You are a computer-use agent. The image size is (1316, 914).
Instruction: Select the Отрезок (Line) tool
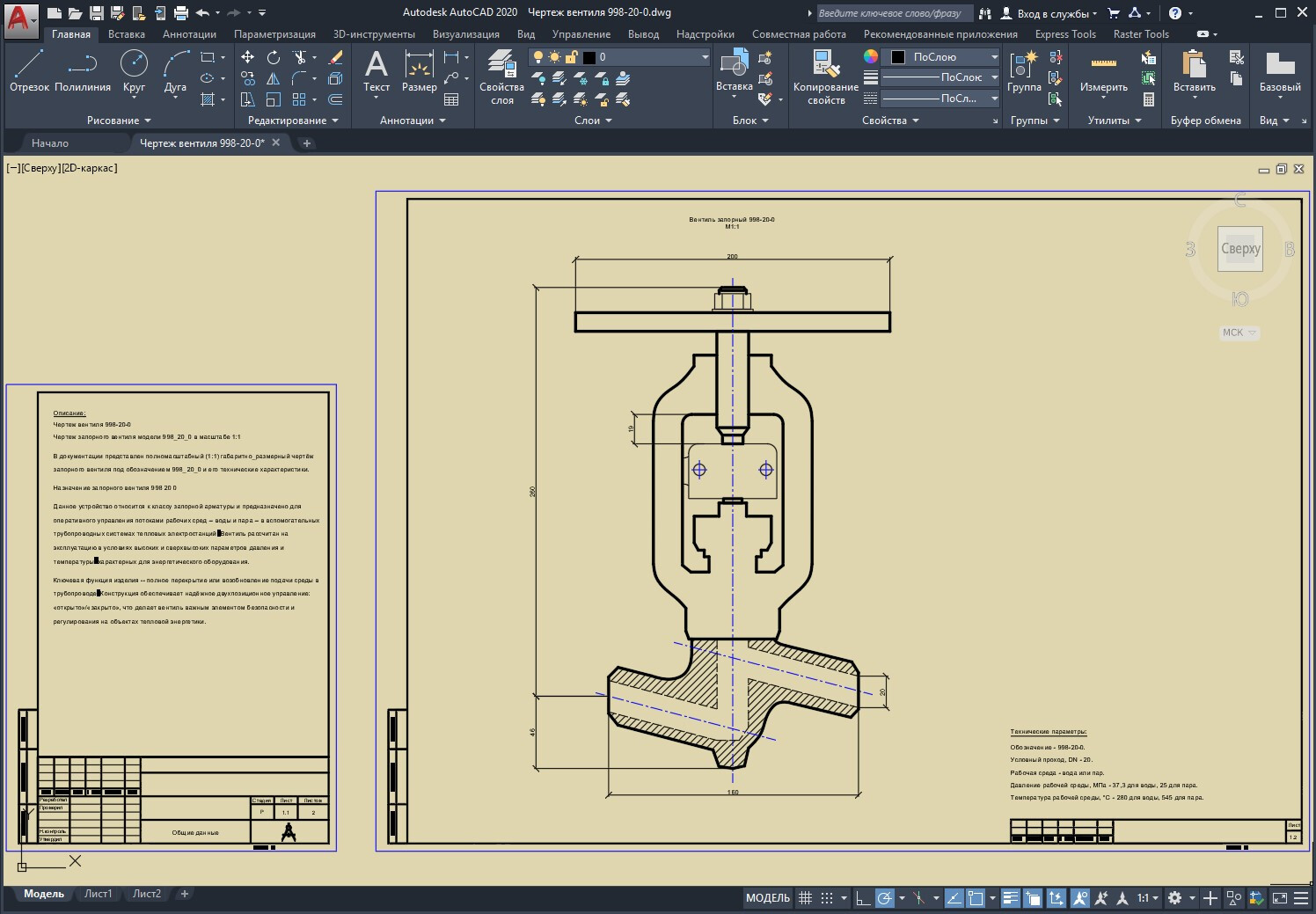pos(29,70)
